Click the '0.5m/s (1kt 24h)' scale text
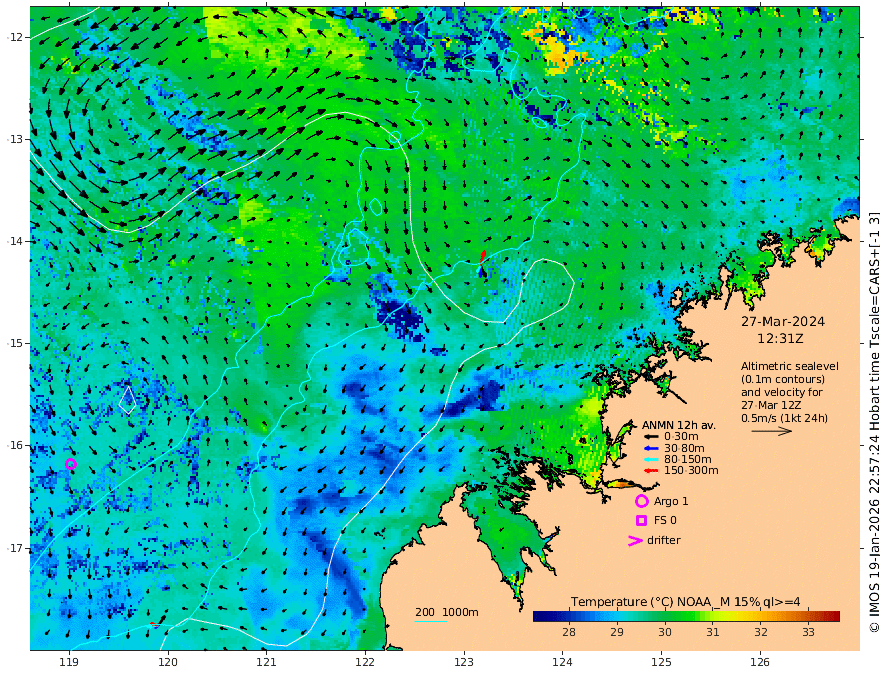The height and width of the screenshot is (680, 880). pos(785,418)
